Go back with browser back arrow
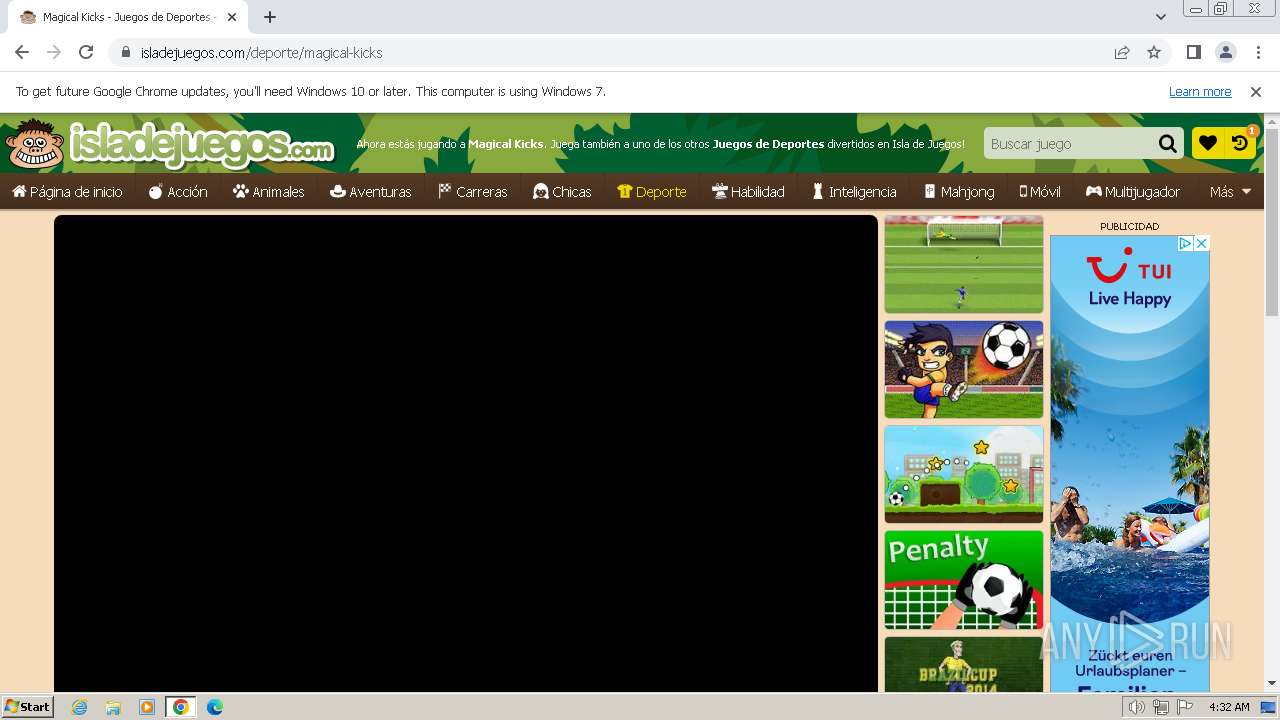The height and width of the screenshot is (720, 1280). pyautogui.click(x=22, y=52)
